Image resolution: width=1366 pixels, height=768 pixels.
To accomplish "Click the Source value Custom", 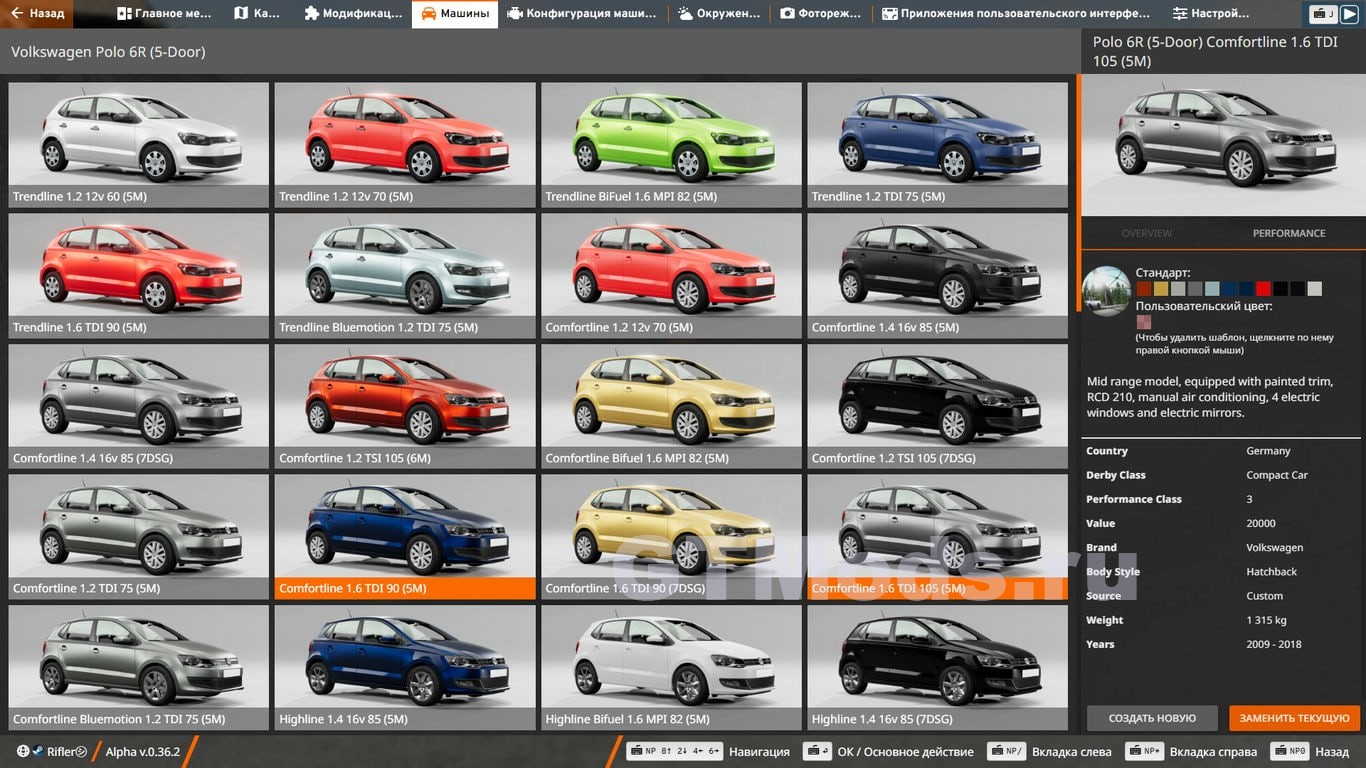I will coord(1264,596).
